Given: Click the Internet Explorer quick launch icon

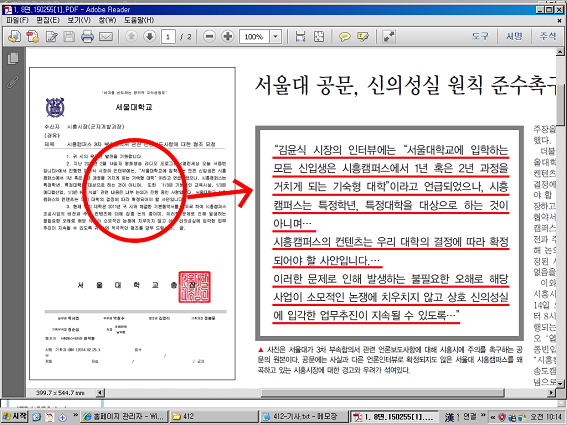Looking at the screenshot, I should (x=37, y=417).
